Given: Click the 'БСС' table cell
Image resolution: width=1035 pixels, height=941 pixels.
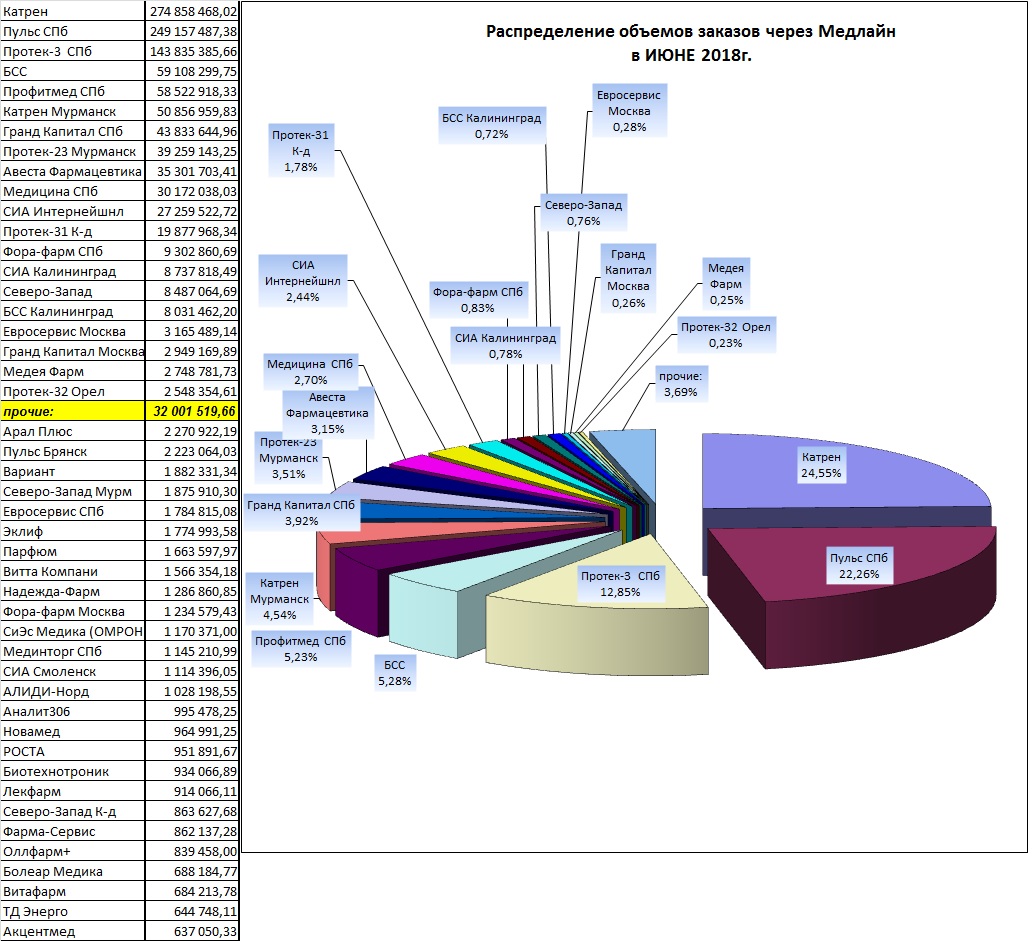Looking at the screenshot, I should click(73, 71).
